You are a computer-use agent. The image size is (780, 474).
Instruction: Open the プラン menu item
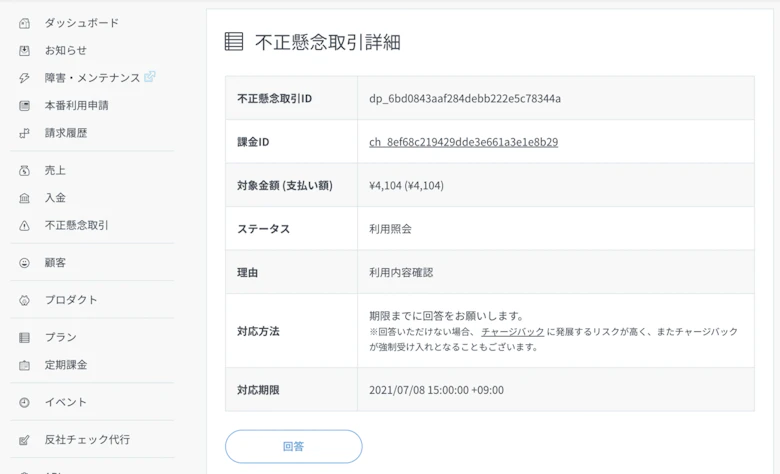click(x=60, y=338)
